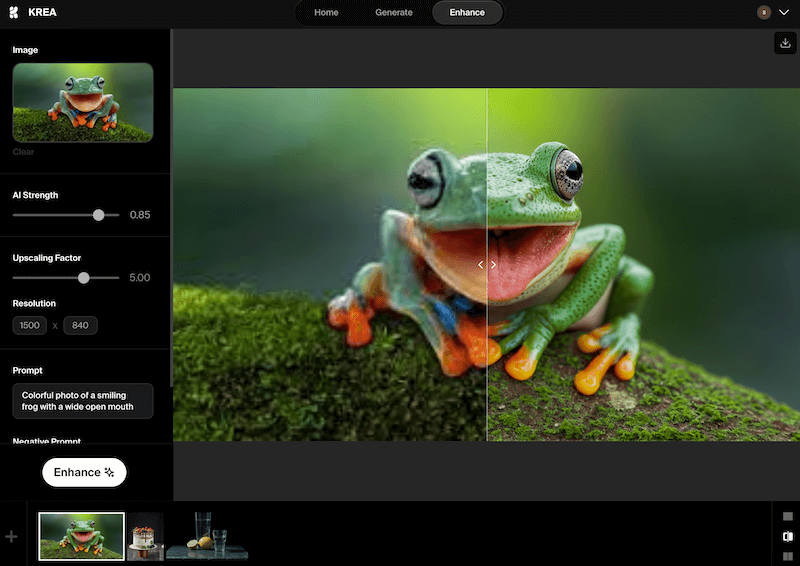Select the compare slider view mode
The image size is (800, 566).
(x=788, y=537)
